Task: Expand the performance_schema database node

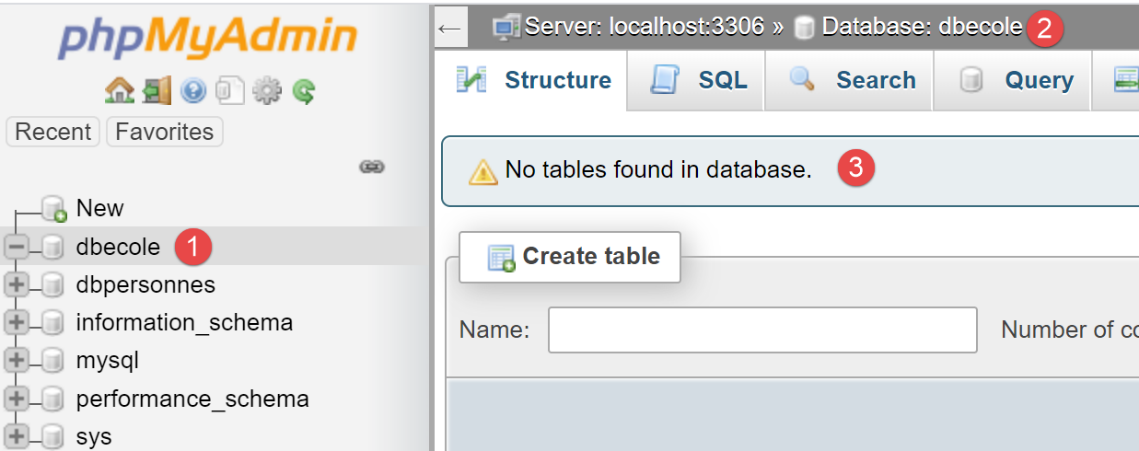Action: click(16, 399)
